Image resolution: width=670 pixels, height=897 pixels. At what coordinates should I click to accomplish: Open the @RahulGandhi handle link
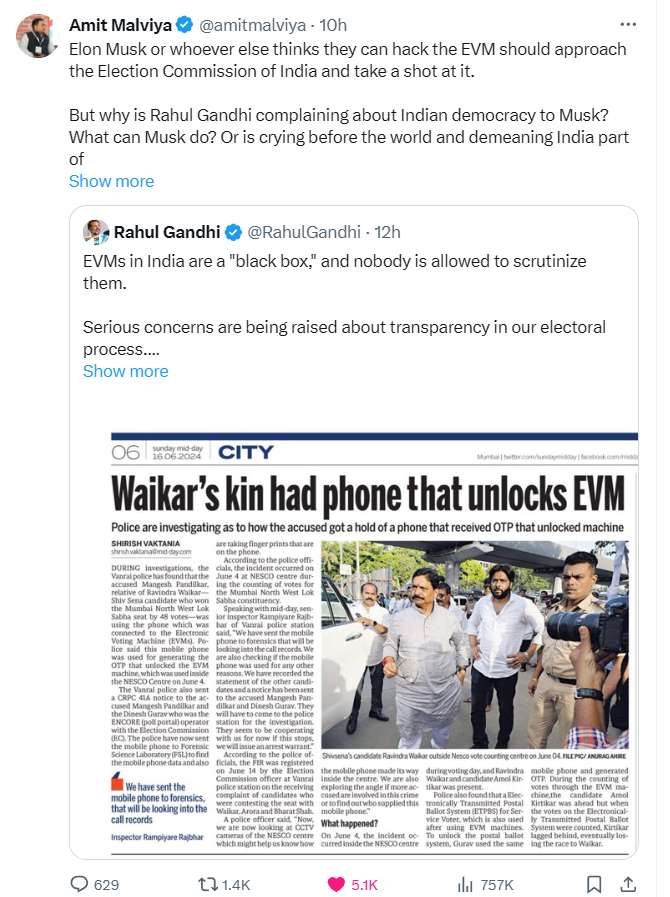click(x=304, y=232)
